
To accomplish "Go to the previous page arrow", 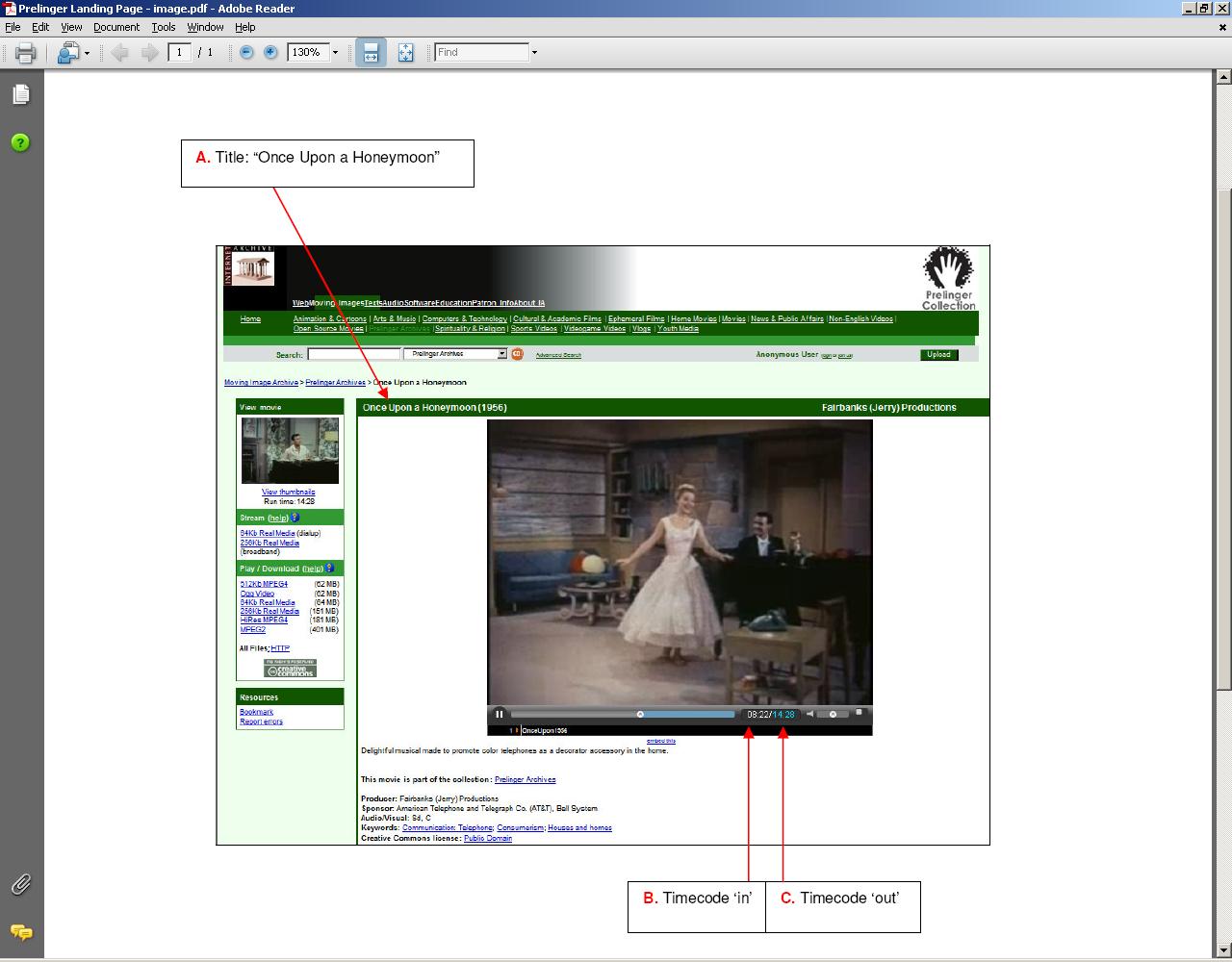I will (x=119, y=53).
